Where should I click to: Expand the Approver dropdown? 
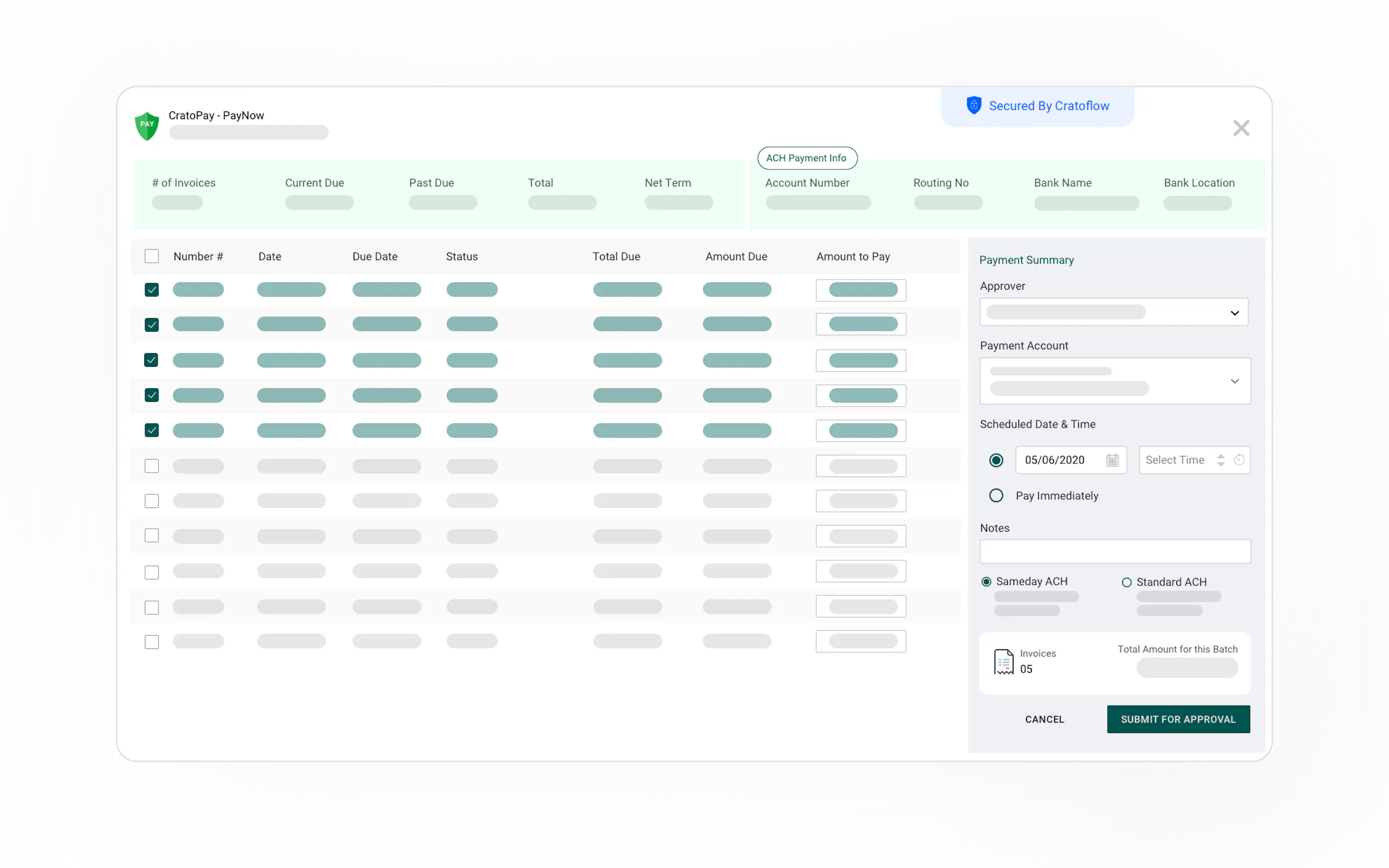(x=1234, y=313)
